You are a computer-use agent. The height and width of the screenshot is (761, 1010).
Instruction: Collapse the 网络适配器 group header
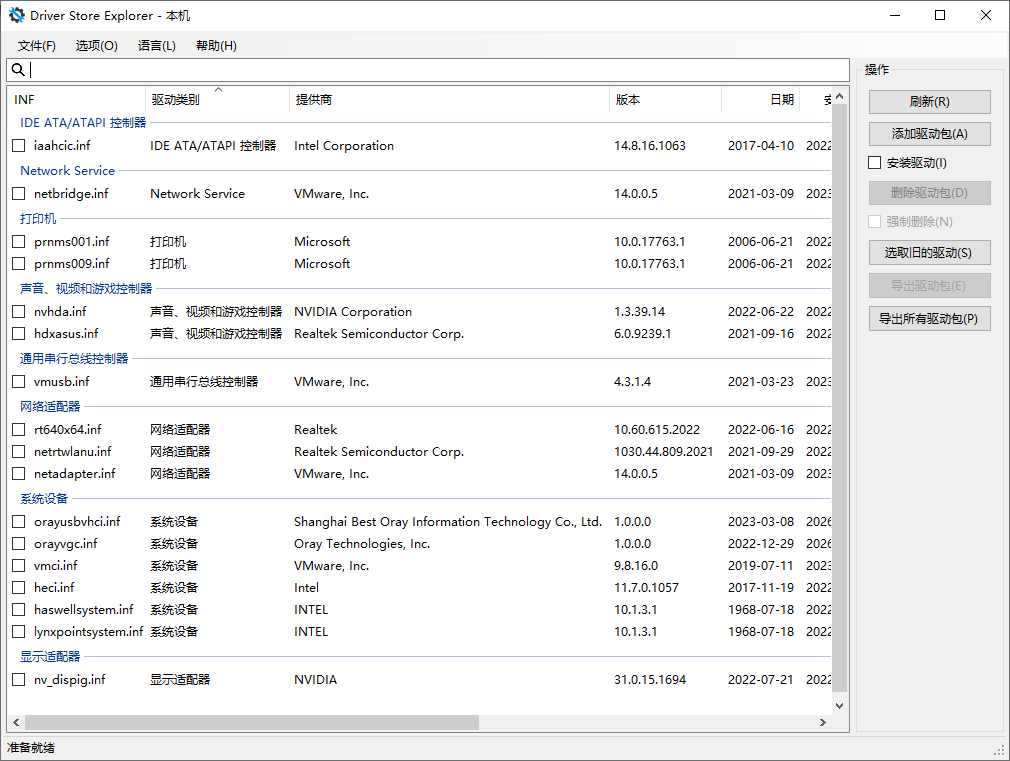click(50, 407)
